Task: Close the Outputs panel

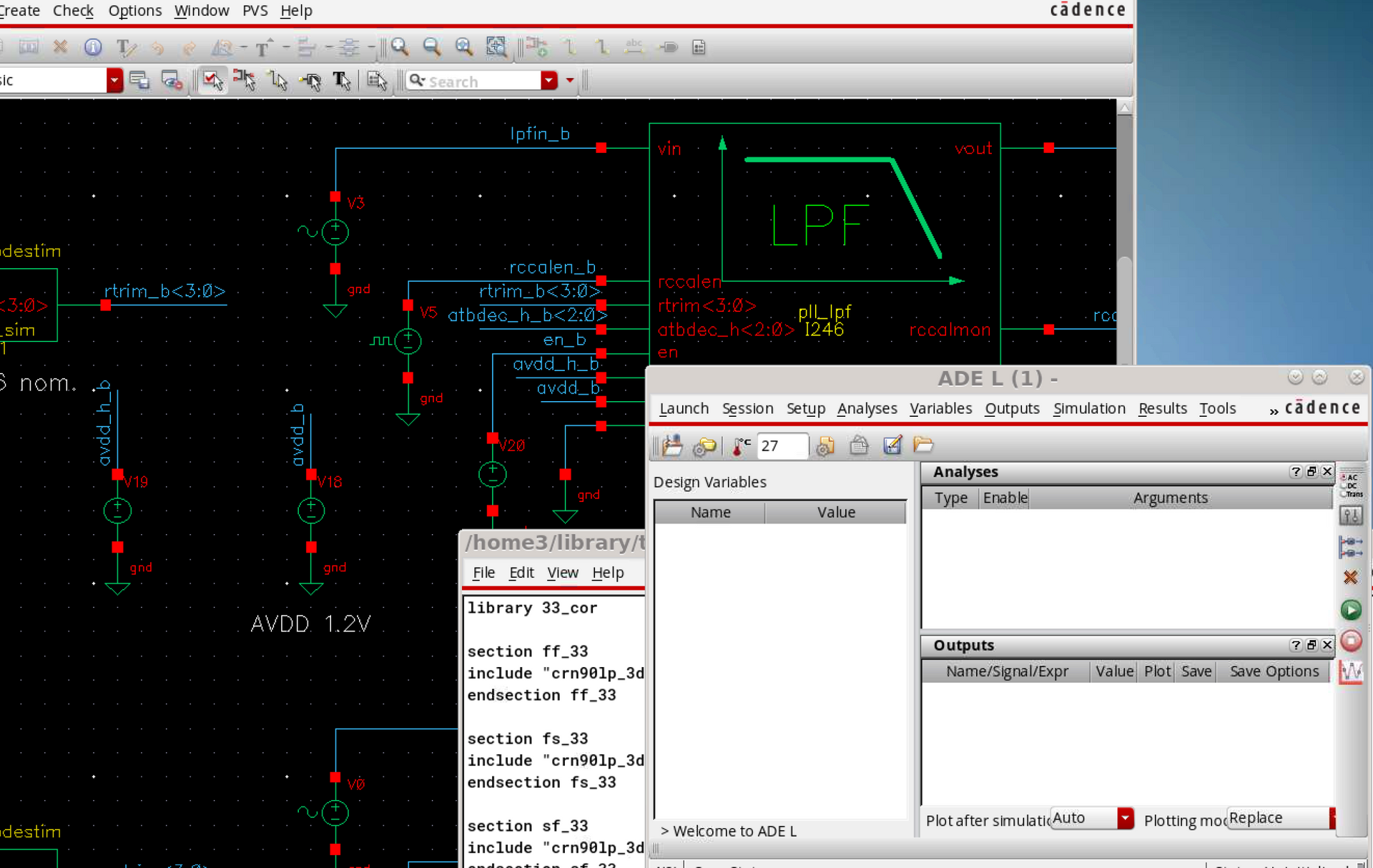Action: (1327, 645)
